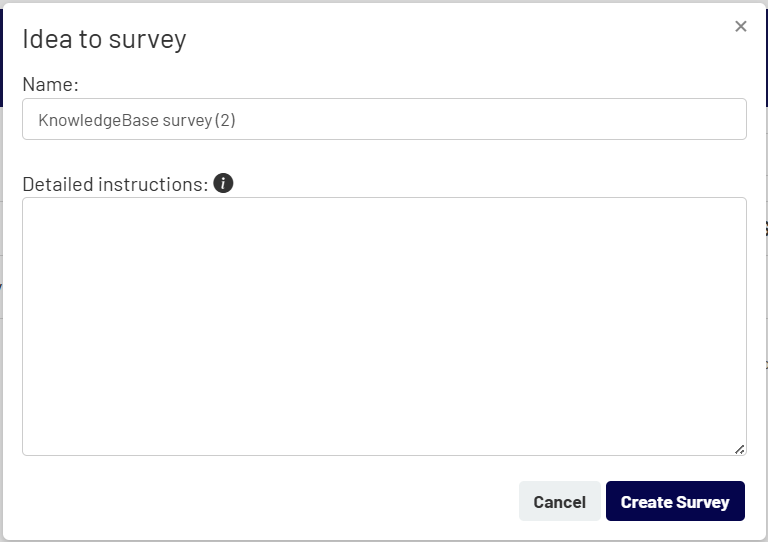Click the 'Detailed instructions:' label text
This screenshot has width=768, height=542.
(x=115, y=185)
